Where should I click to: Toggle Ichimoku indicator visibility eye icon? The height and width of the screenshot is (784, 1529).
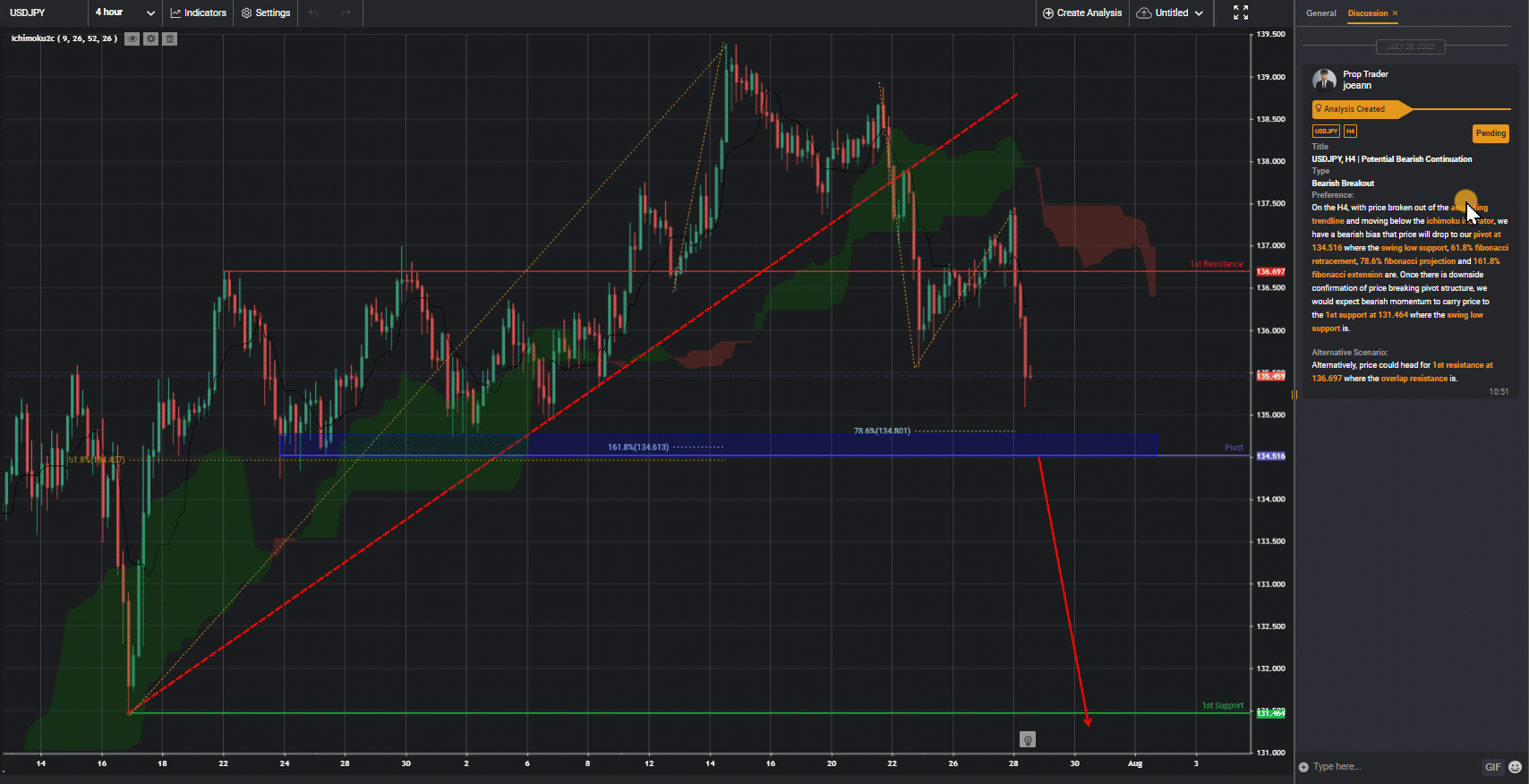132,38
